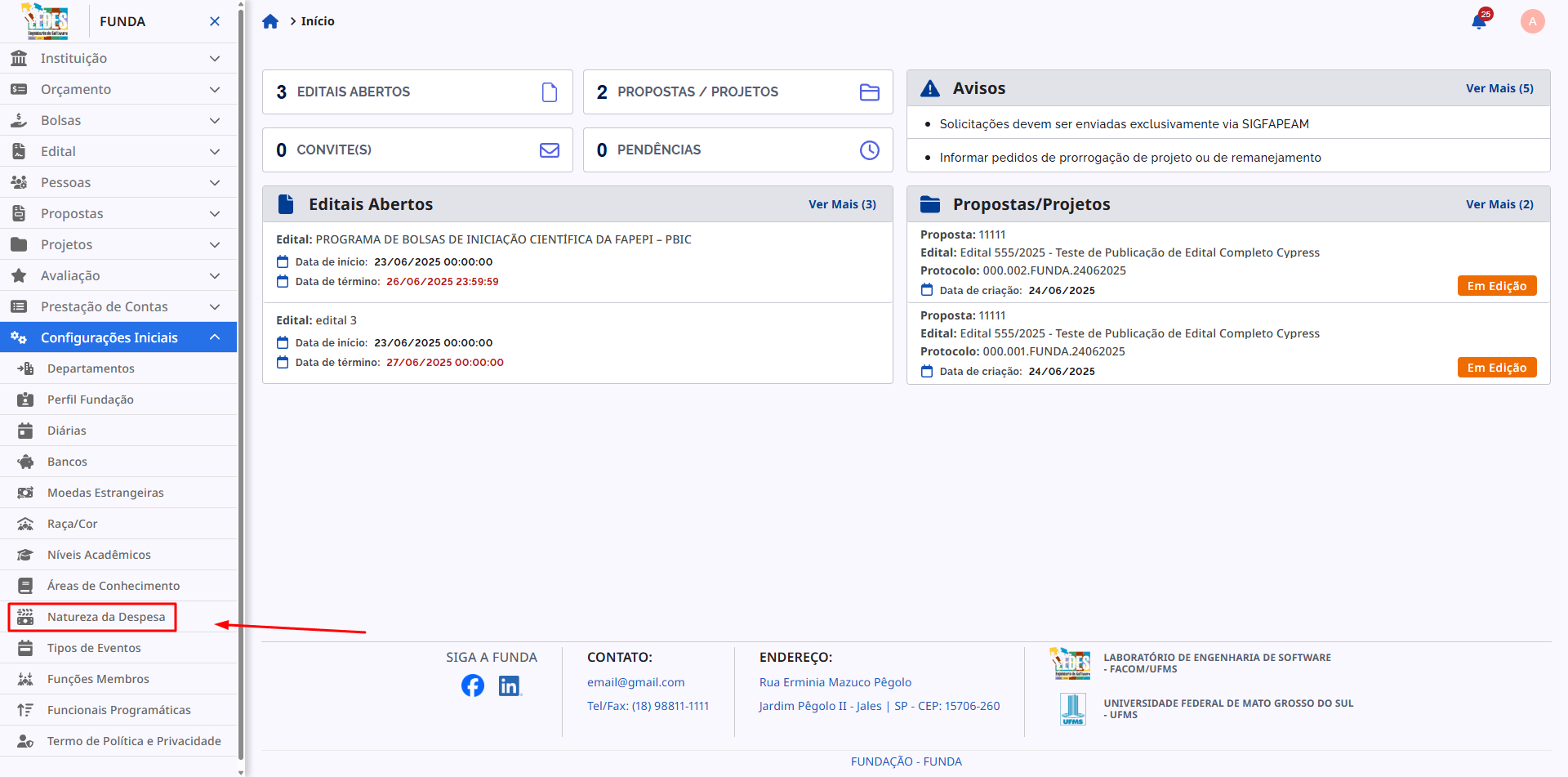Click the envelope icon in Convite(s) card

pyautogui.click(x=550, y=150)
